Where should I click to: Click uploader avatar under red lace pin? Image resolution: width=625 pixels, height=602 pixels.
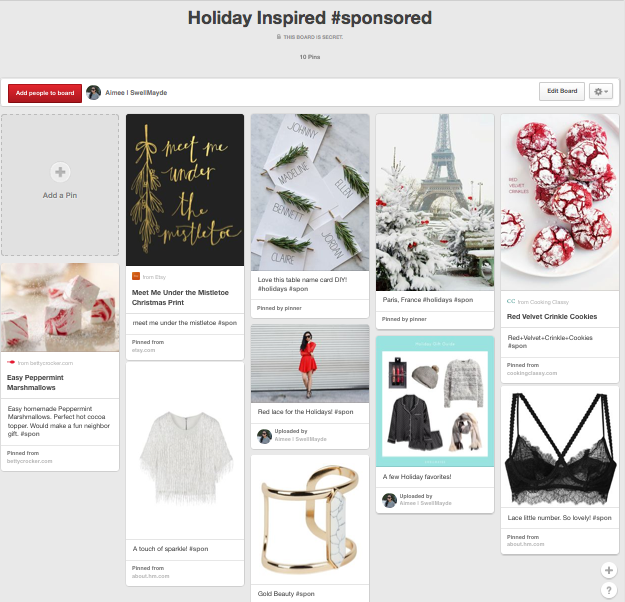point(264,436)
